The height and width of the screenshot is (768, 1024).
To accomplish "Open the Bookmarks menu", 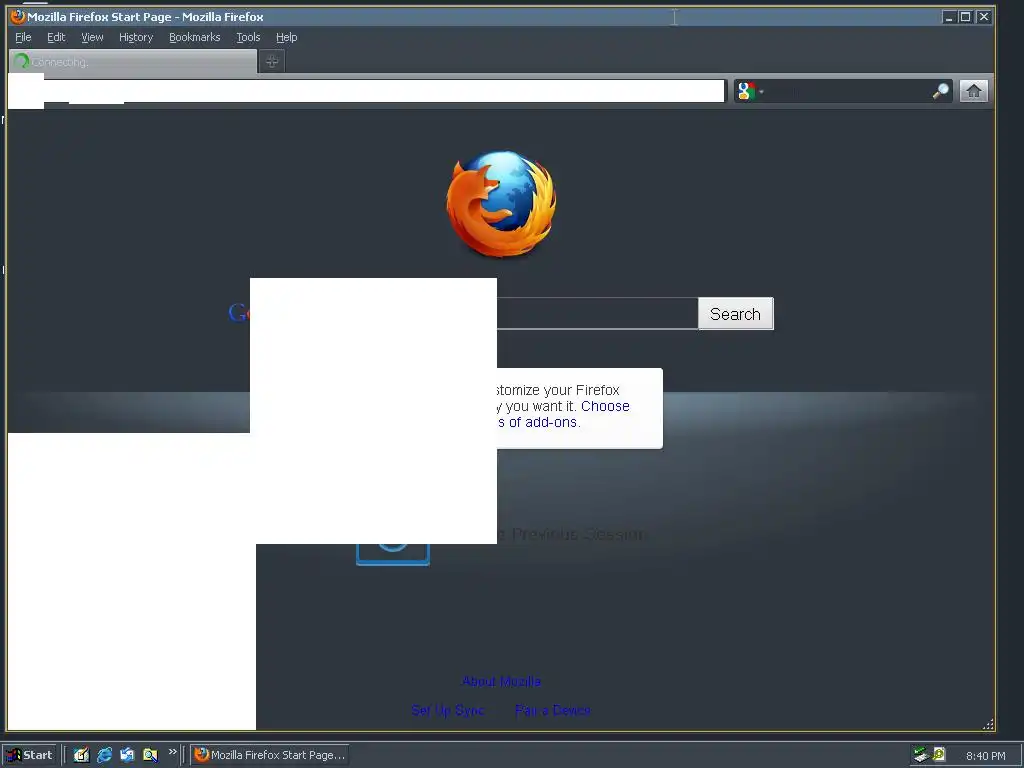I will (195, 37).
